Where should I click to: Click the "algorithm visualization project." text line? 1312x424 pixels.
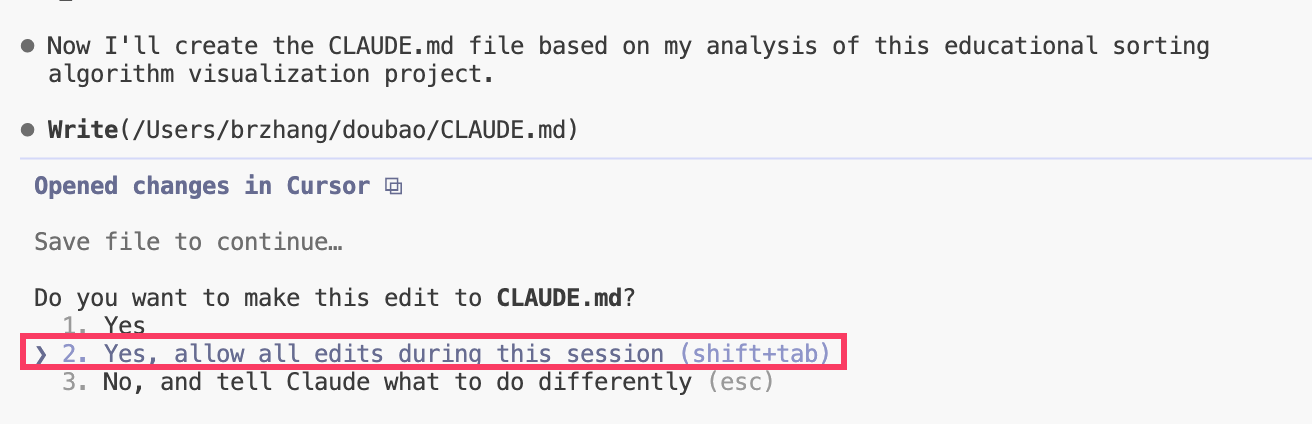[270, 74]
